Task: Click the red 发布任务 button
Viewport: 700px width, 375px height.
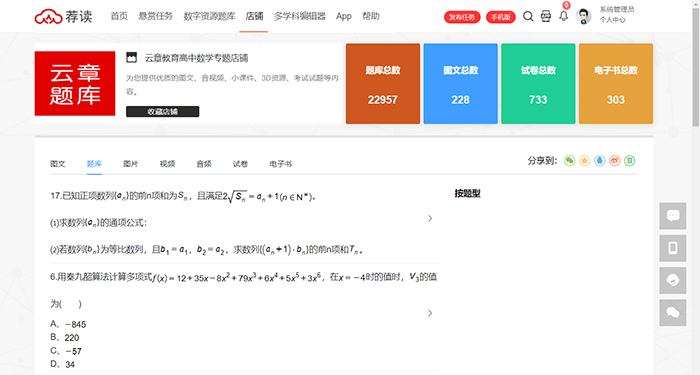Action: 462,17
